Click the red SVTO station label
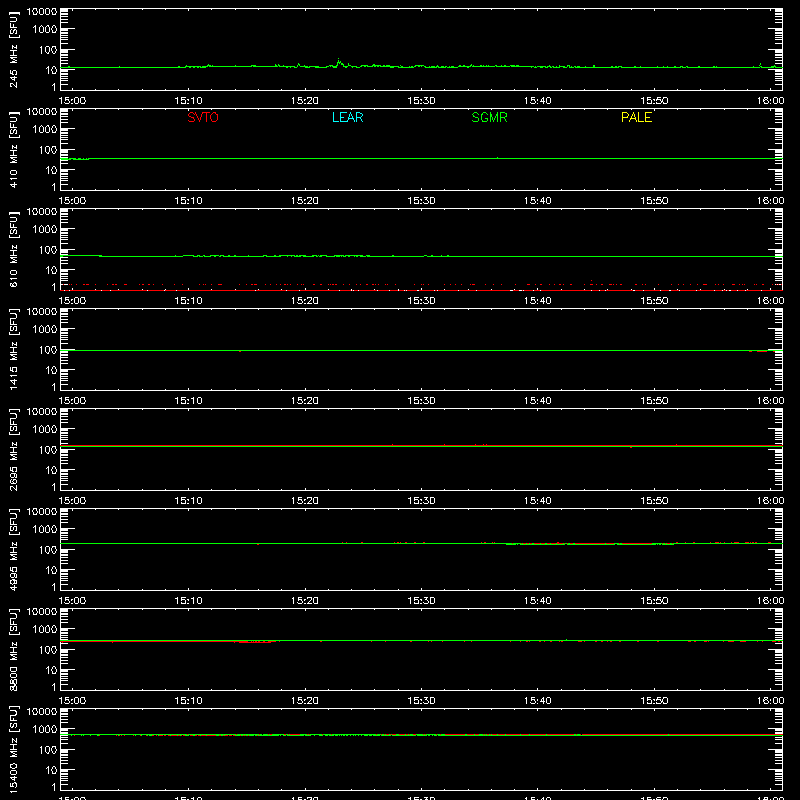 tap(203, 117)
